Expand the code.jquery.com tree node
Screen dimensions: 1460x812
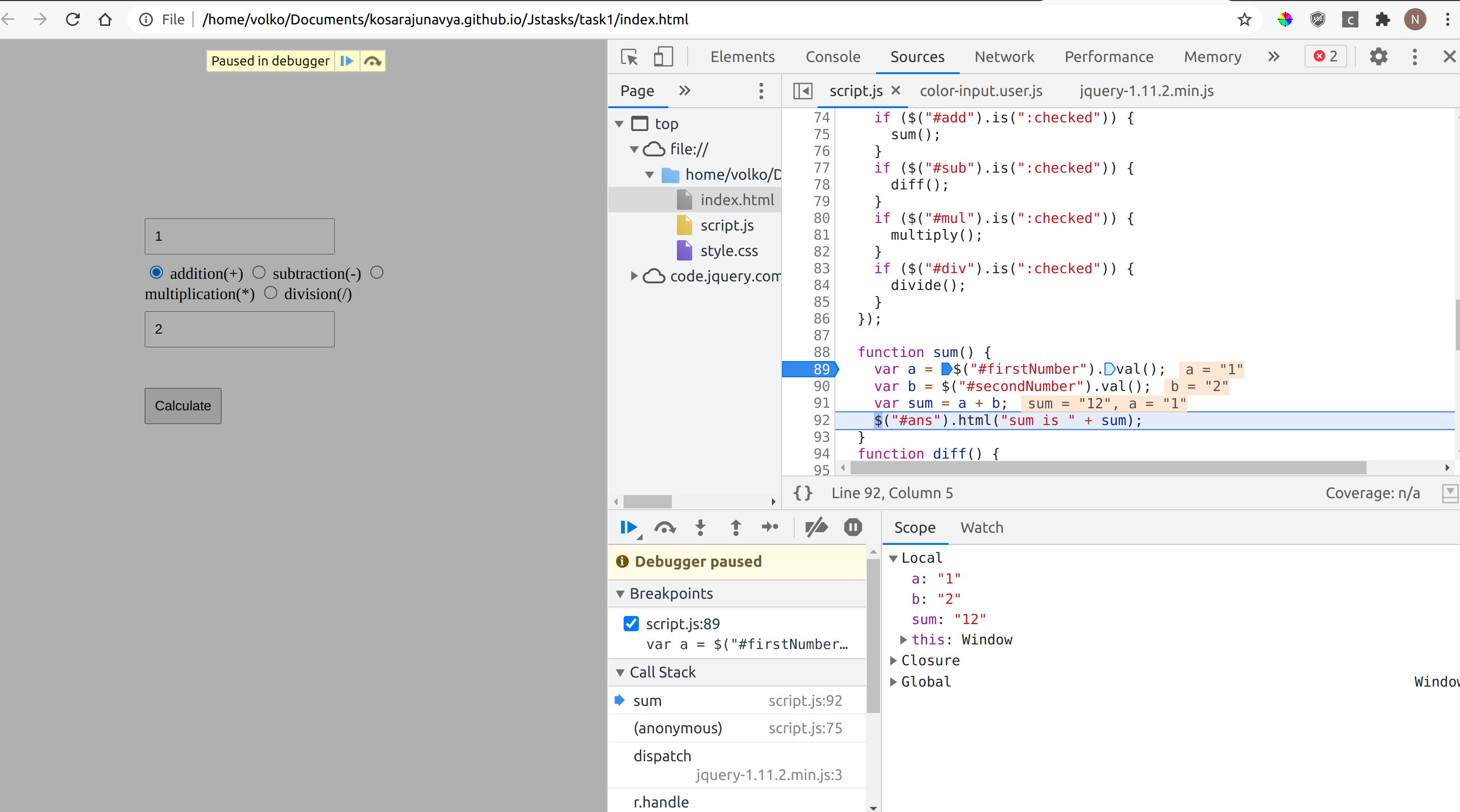(634, 276)
